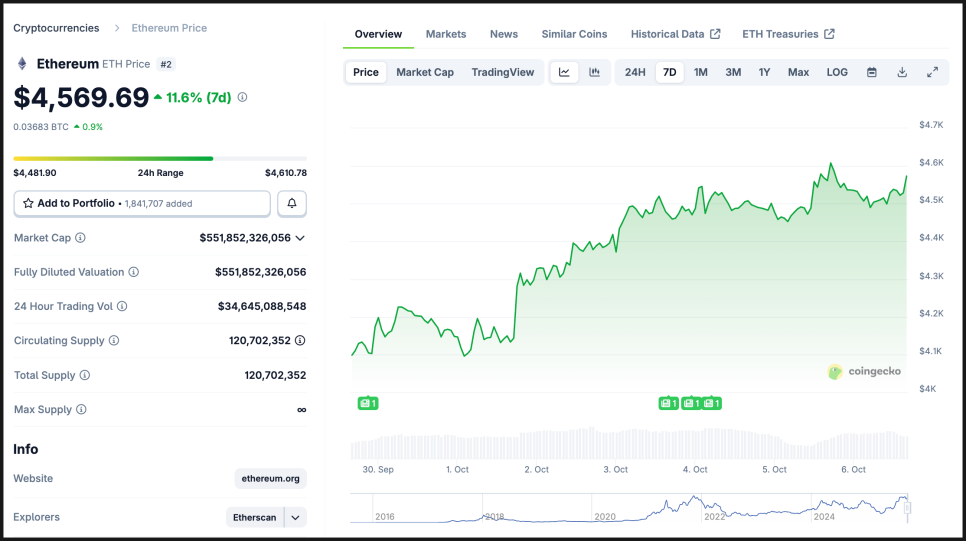Switch to line chart view icon

[x=564, y=72]
